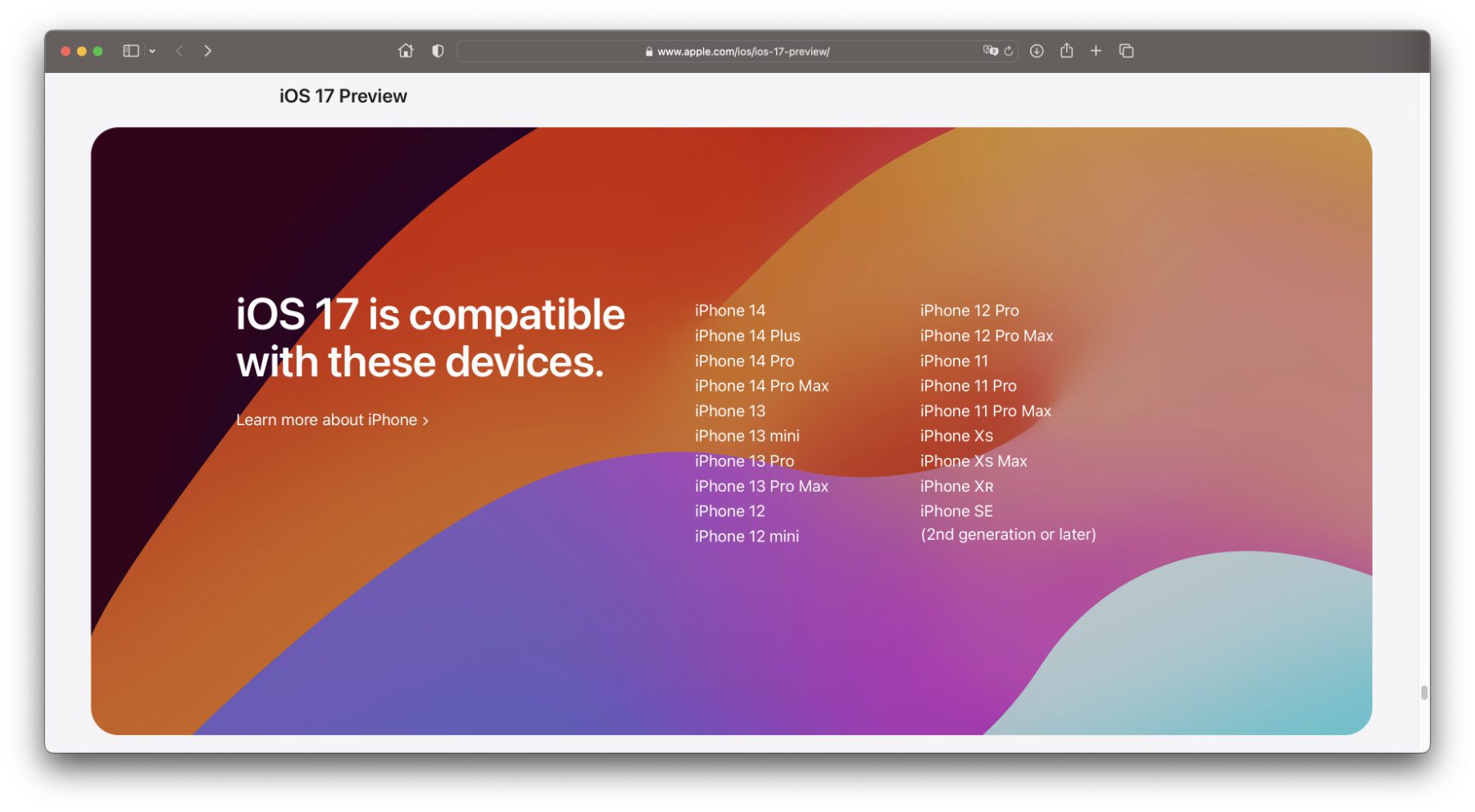Open a new tab
Screen dimensions: 1475x812
[1096, 51]
